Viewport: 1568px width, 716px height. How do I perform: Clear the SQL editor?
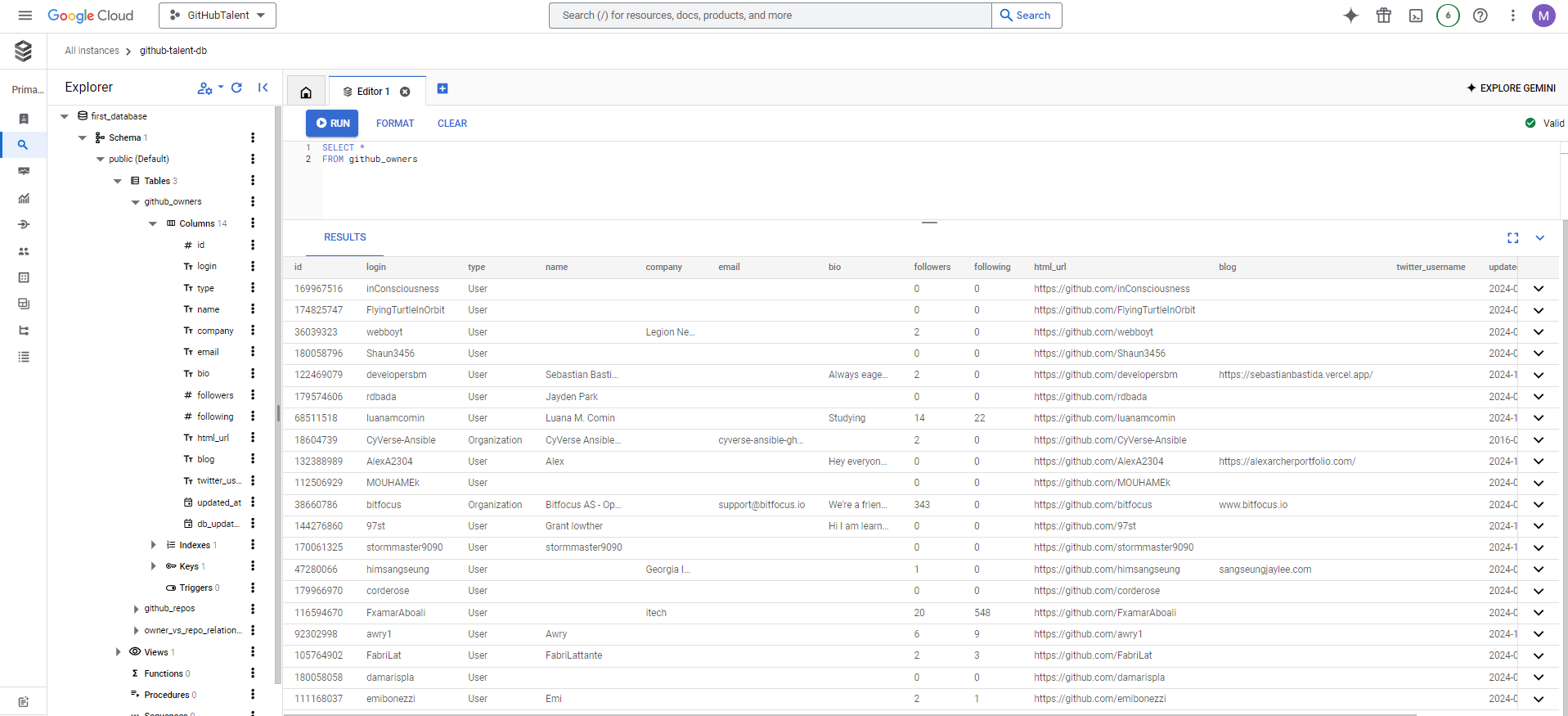[452, 124]
